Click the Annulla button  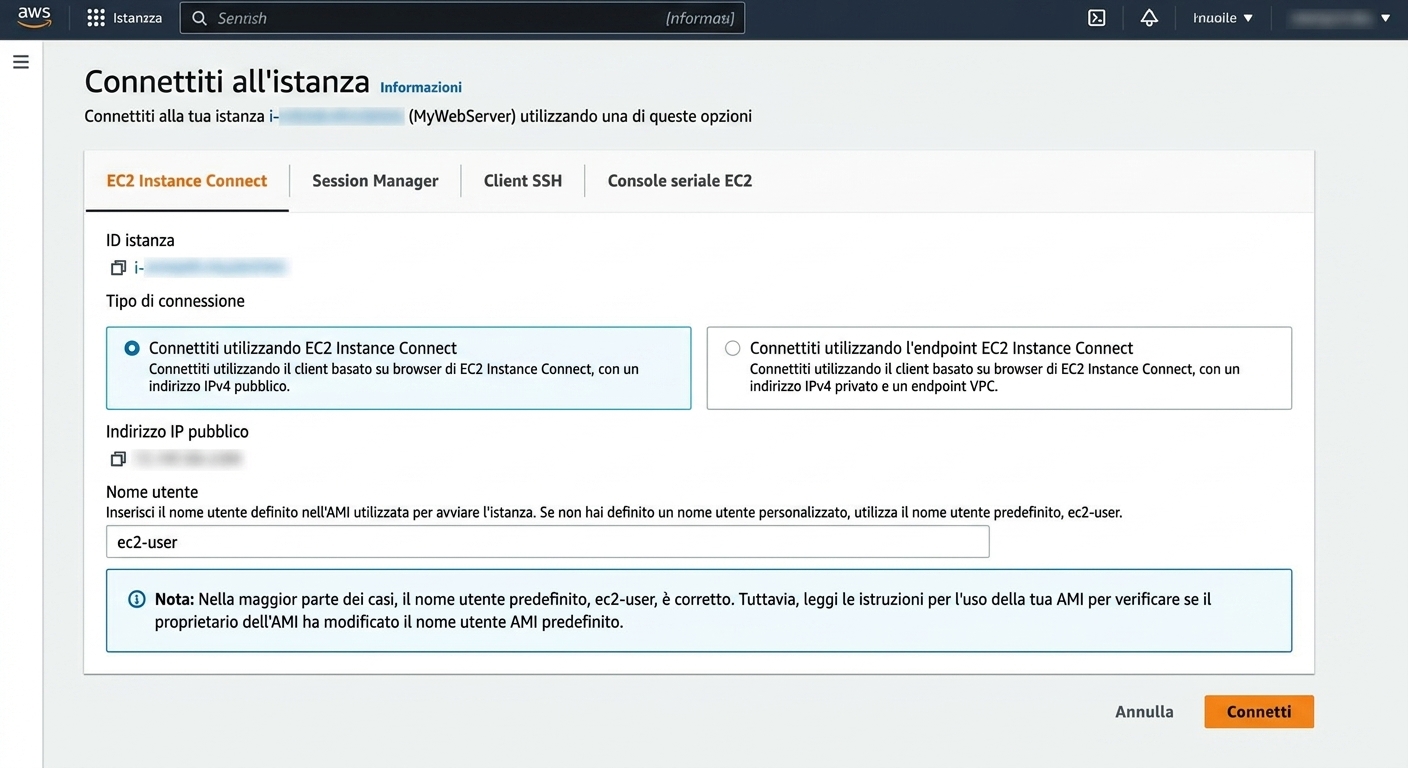1144,712
